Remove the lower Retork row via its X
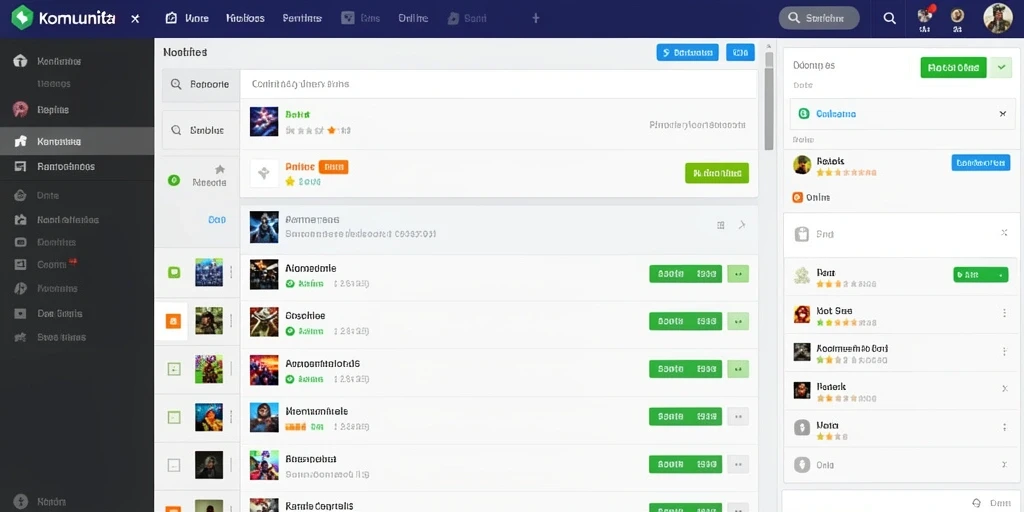The height and width of the screenshot is (512, 1024). click(x=1004, y=388)
